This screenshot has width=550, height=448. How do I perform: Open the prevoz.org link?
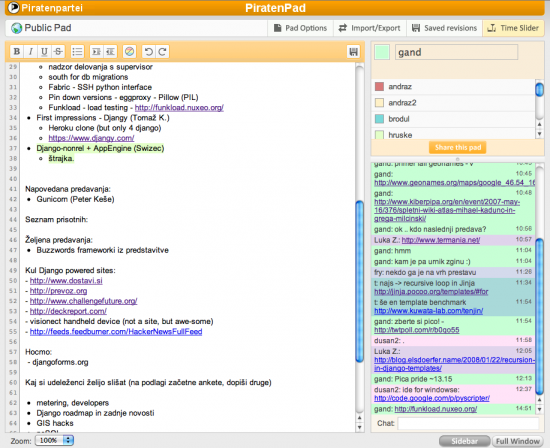pyautogui.click(x=58, y=291)
